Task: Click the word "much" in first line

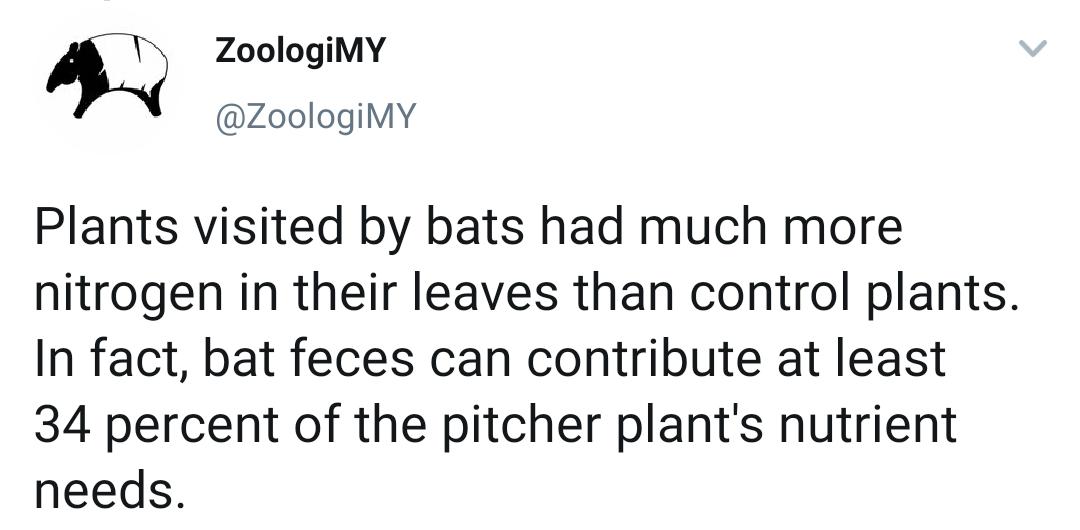Action: [703, 227]
